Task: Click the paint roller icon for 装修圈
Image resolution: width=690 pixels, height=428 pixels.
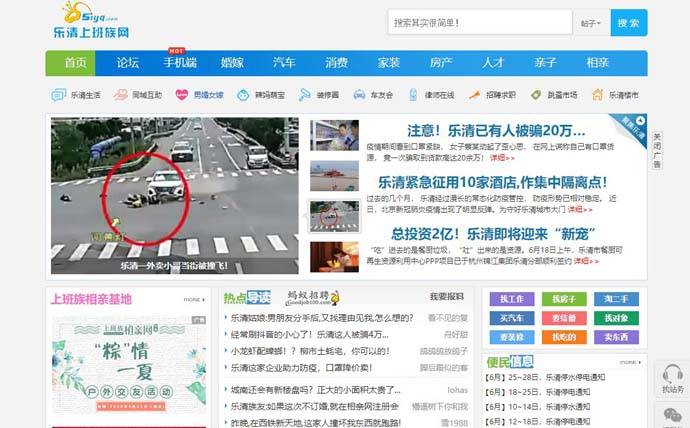Action: [304, 95]
